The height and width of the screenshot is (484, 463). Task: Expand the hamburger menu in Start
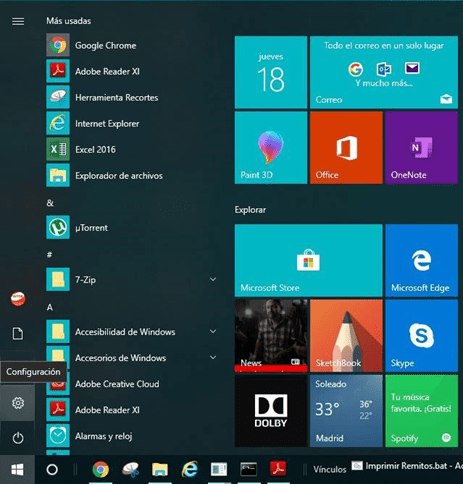click(18, 21)
